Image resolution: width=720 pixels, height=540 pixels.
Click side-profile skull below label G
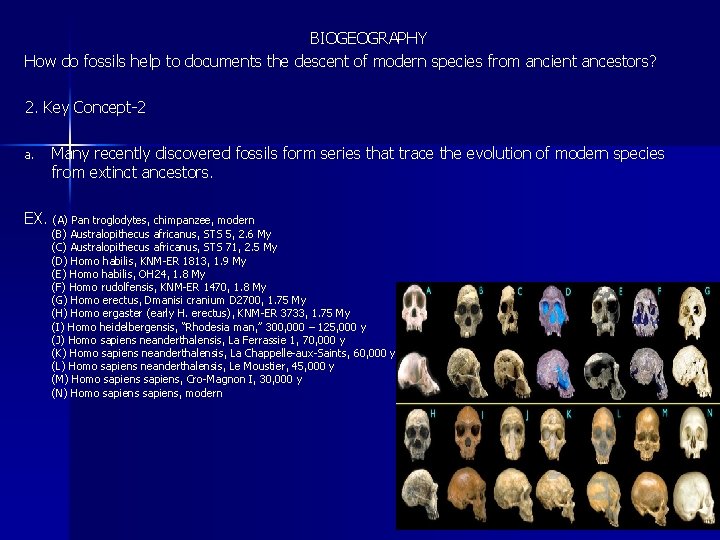click(x=692, y=371)
